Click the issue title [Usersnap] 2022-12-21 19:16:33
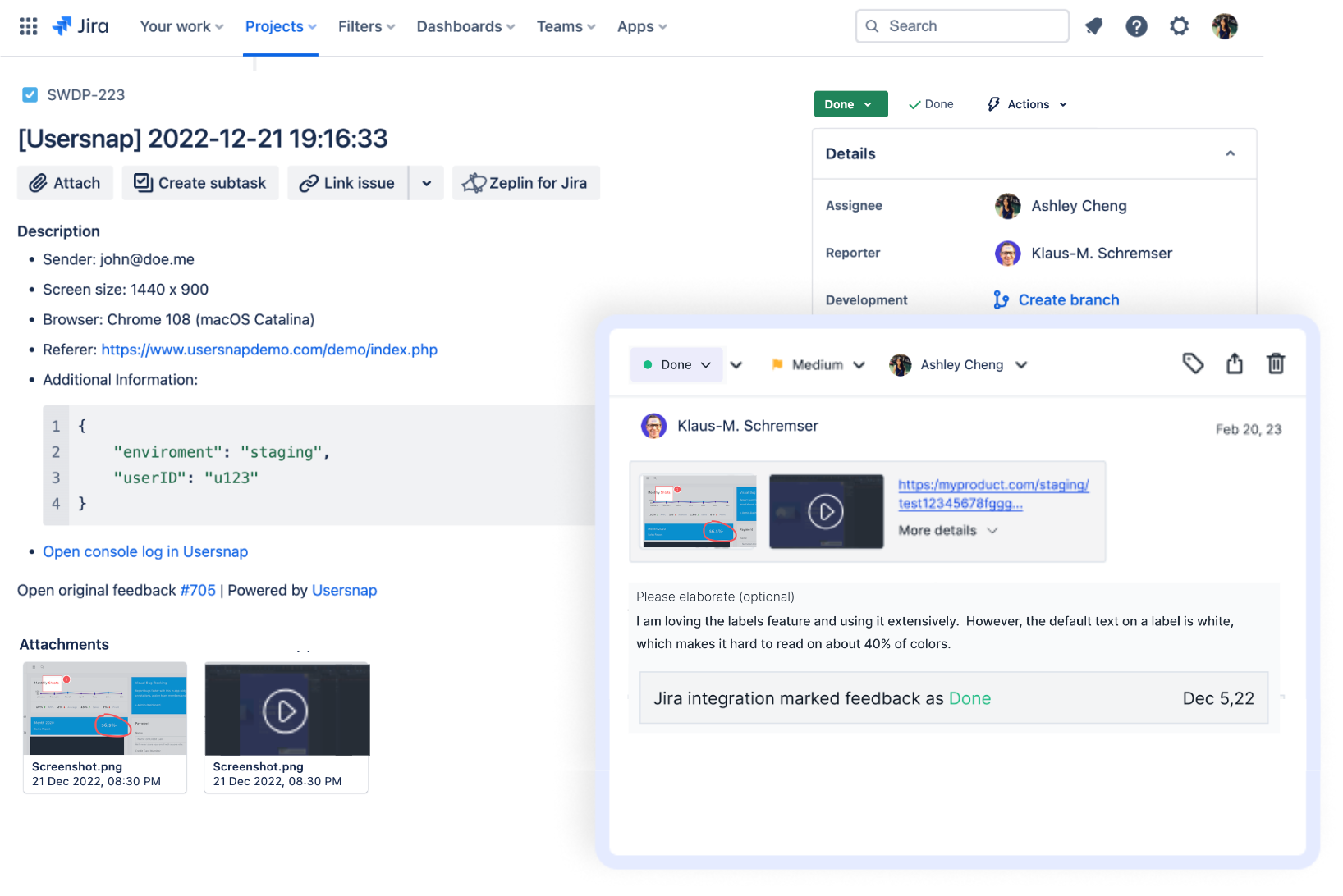The image size is (1343, 896). tap(203, 139)
